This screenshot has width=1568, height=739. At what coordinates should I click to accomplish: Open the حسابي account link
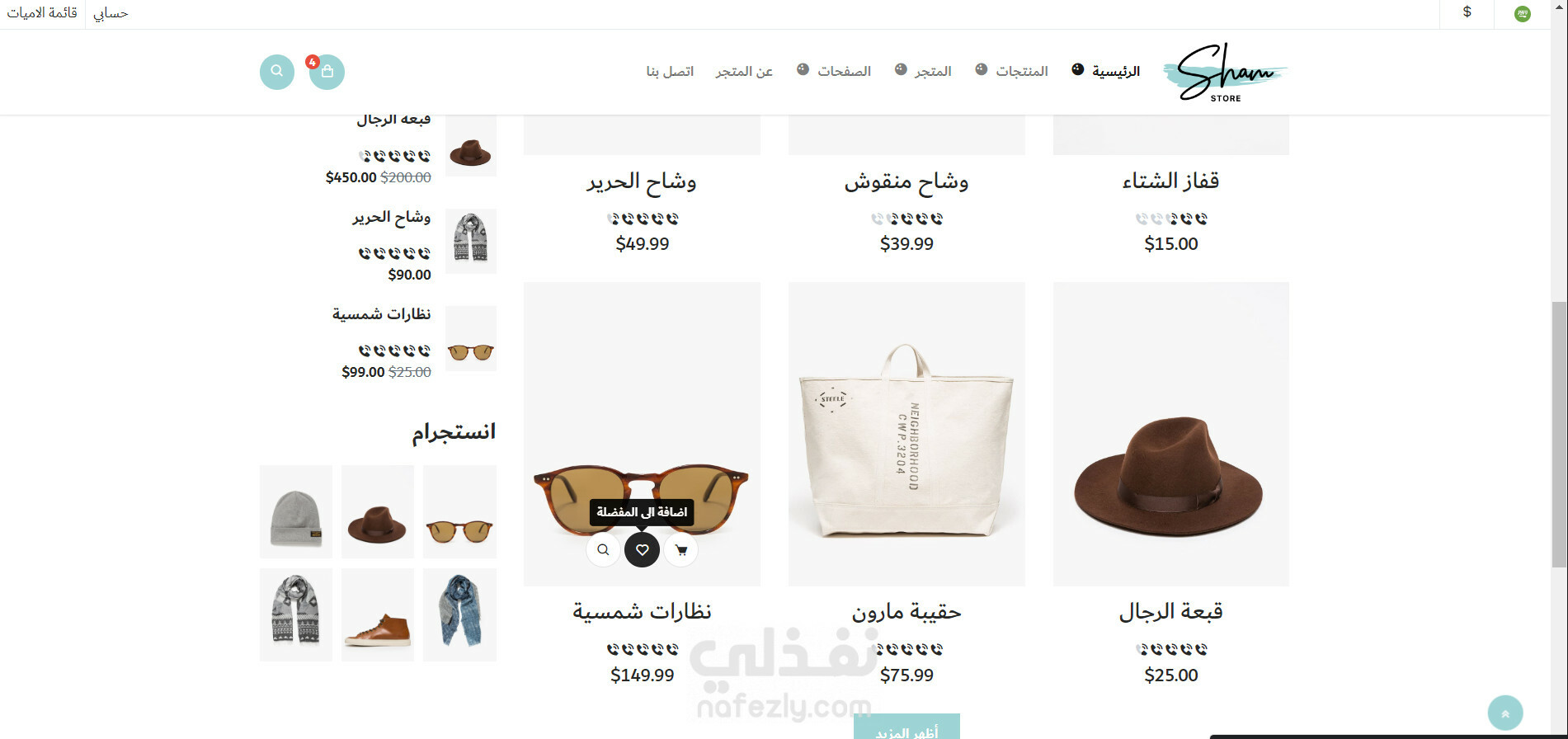click(x=111, y=13)
